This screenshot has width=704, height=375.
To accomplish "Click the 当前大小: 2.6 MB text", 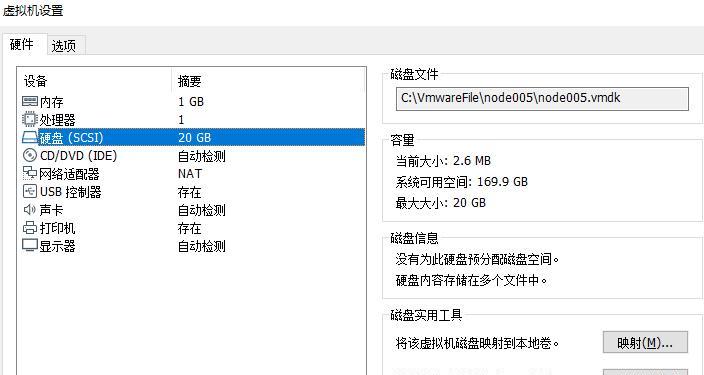I will coord(443,161).
